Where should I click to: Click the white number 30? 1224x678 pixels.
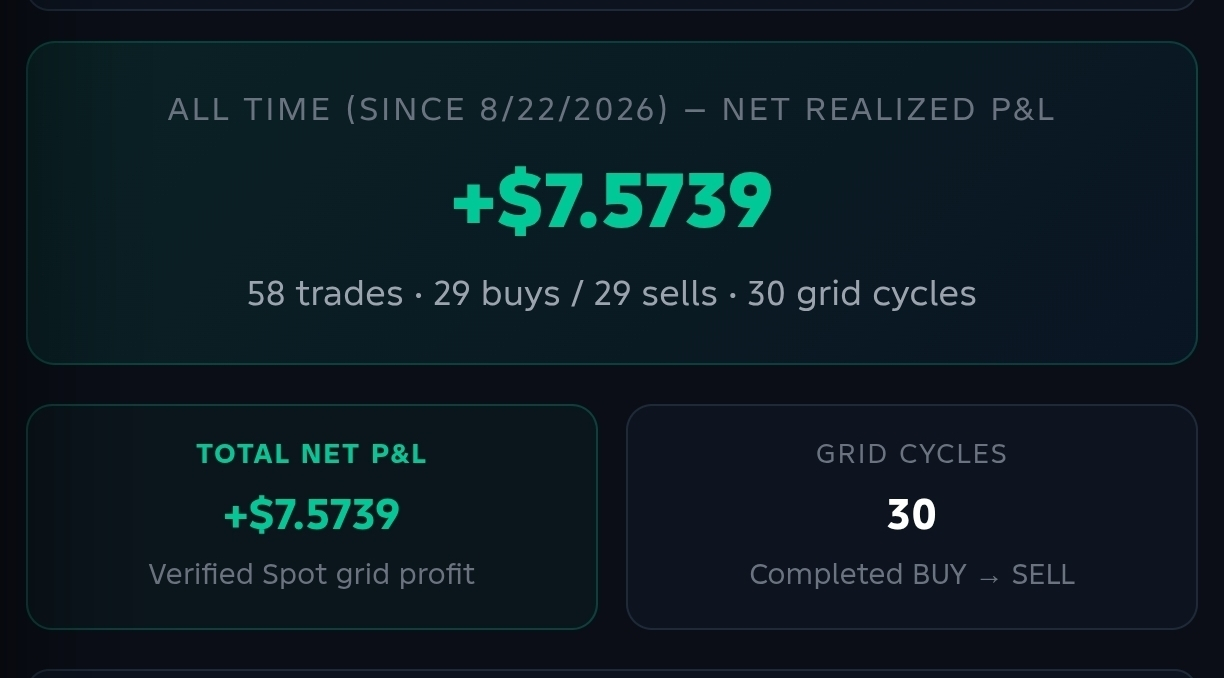(x=912, y=515)
